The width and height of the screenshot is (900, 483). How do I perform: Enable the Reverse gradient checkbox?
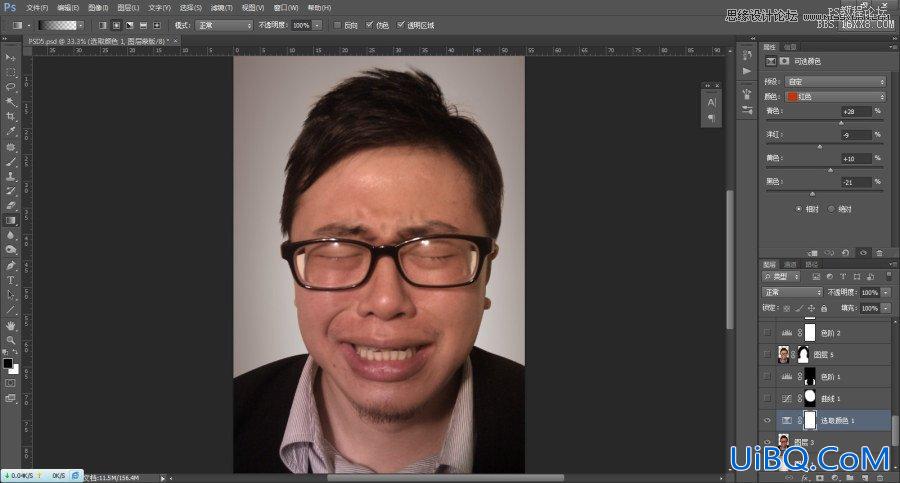[x=338, y=25]
